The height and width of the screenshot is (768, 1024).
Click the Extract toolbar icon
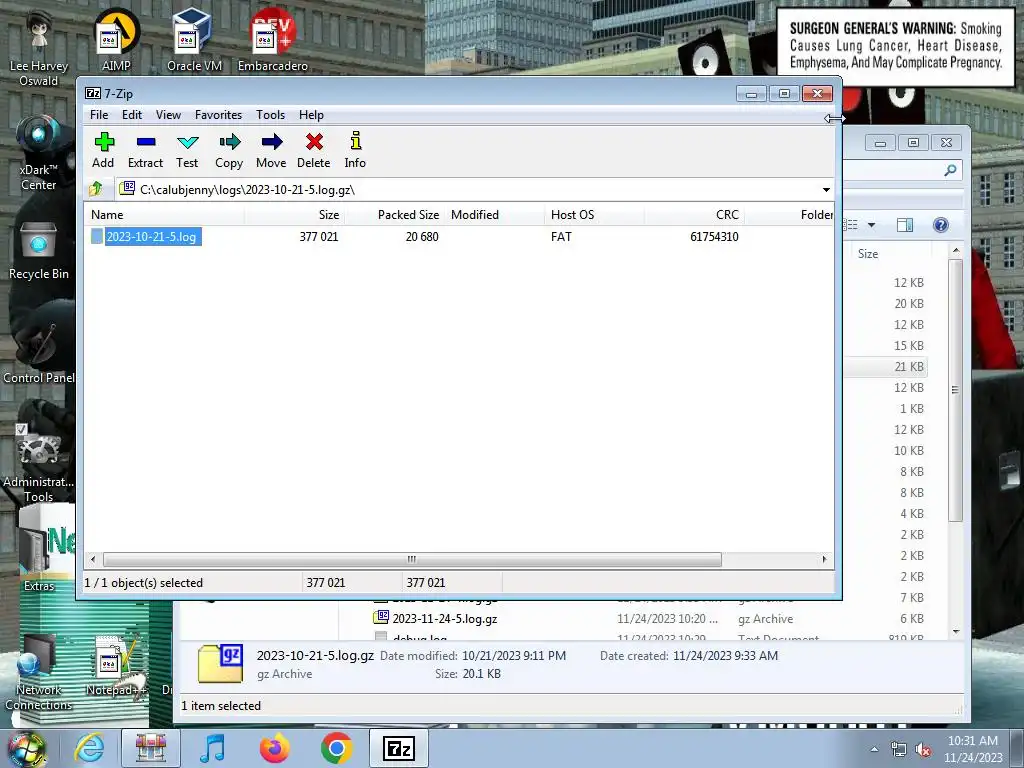[145, 150]
